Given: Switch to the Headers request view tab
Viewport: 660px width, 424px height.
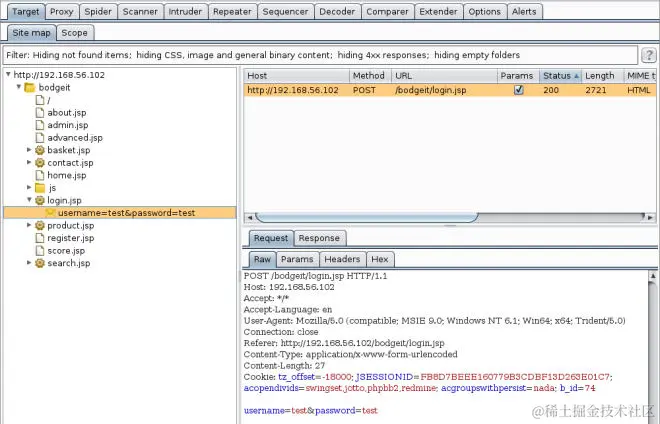Looking at the screenshot, I should (342, 259).
